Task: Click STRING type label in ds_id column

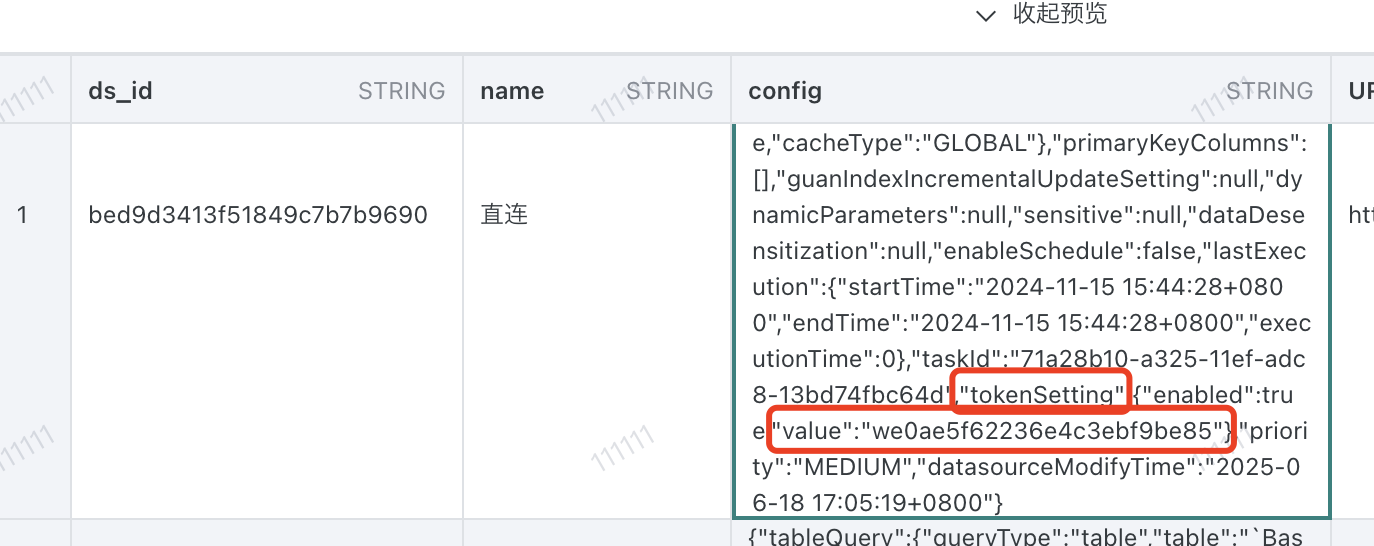Action: [401, 91]
